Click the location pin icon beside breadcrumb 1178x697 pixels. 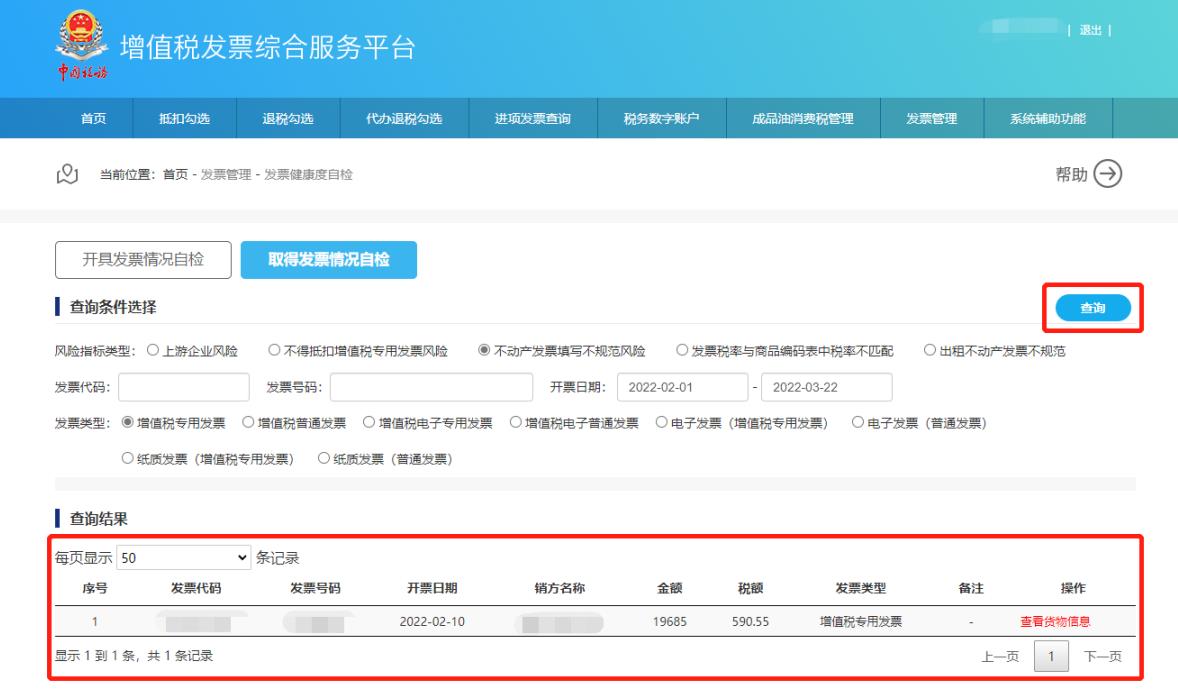[67, 175]
